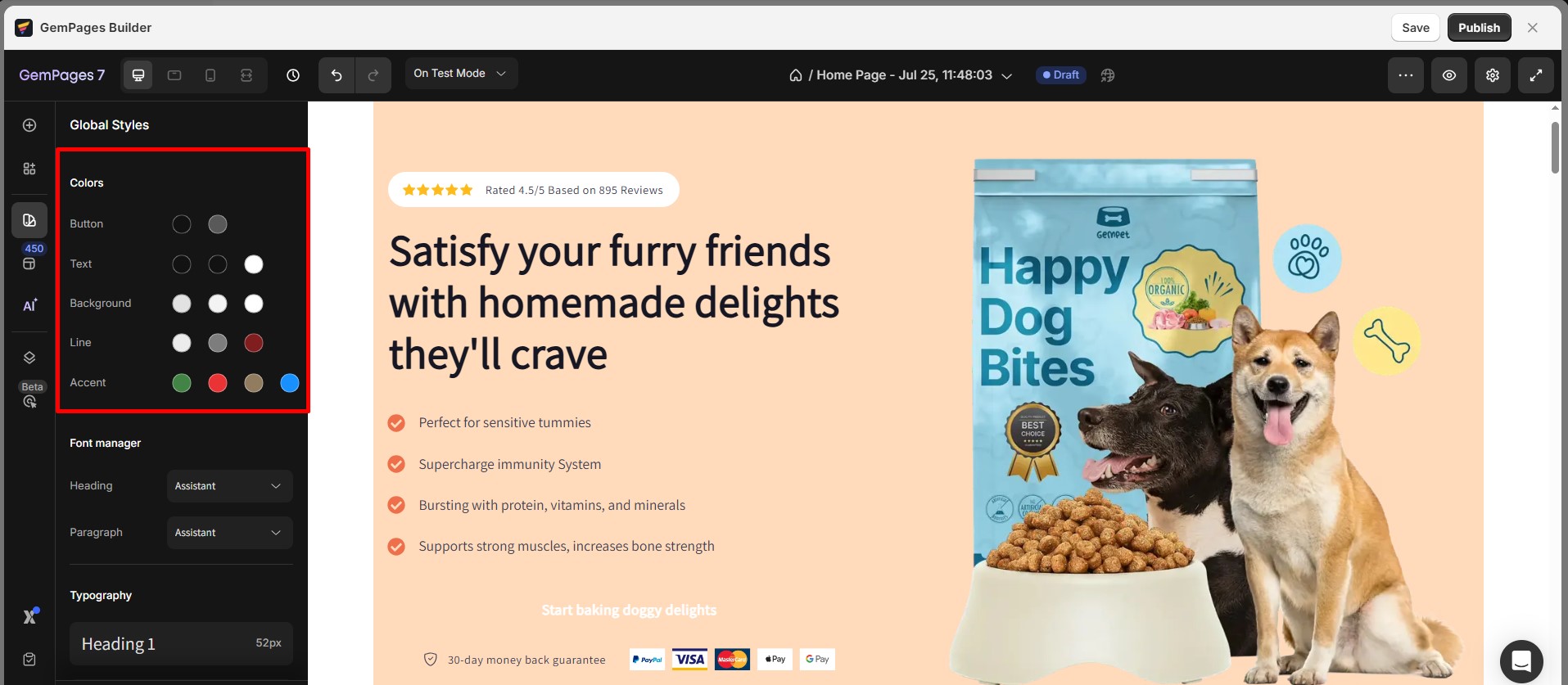Switch to mobile device view
This screenshot has width=1568, height=685.
pyautogui.click(x=210, y=75)
